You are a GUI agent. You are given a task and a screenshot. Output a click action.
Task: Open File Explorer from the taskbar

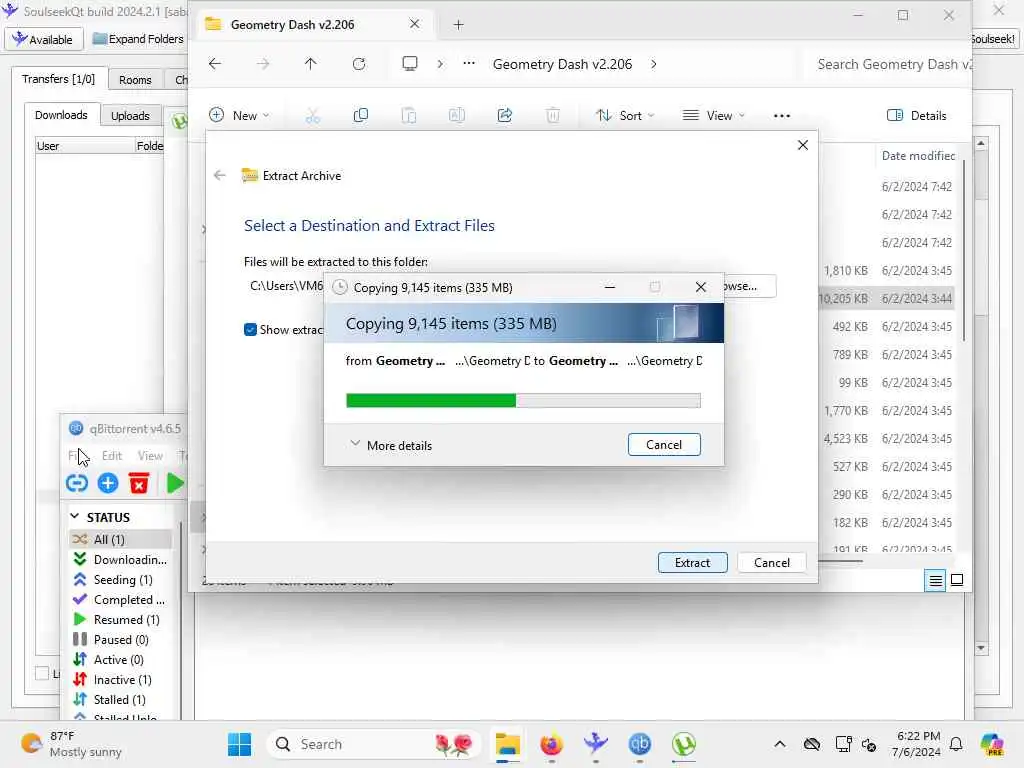point(507,744)
